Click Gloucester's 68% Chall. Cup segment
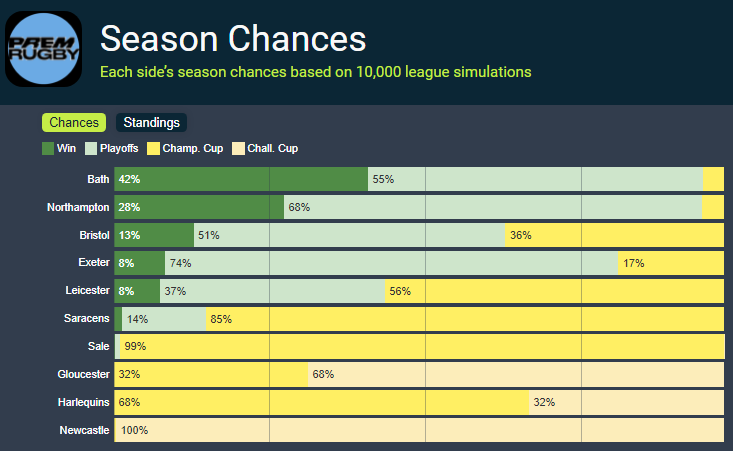 click(x=516, y=375)
